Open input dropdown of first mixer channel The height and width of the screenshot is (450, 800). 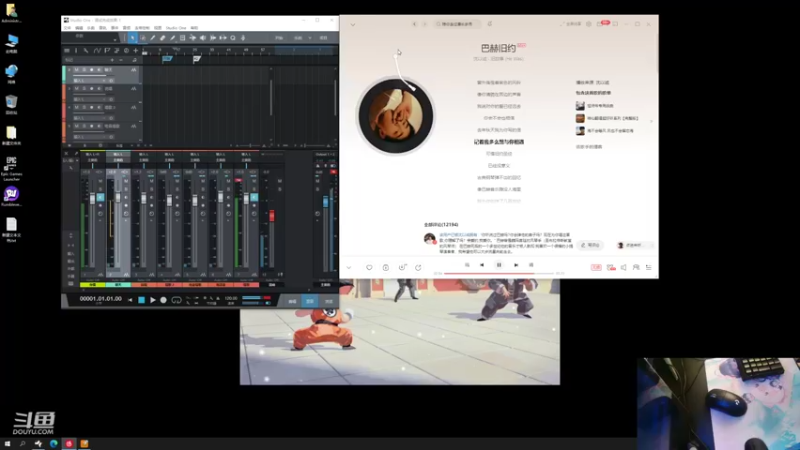[x=92, y=154]
